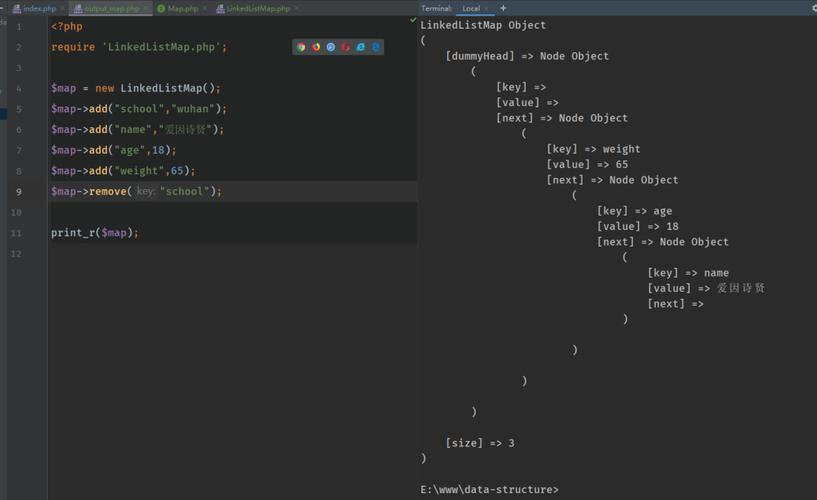Click "[value] => 18" in terminal
The image size is (817, 500).
[637, 227]
